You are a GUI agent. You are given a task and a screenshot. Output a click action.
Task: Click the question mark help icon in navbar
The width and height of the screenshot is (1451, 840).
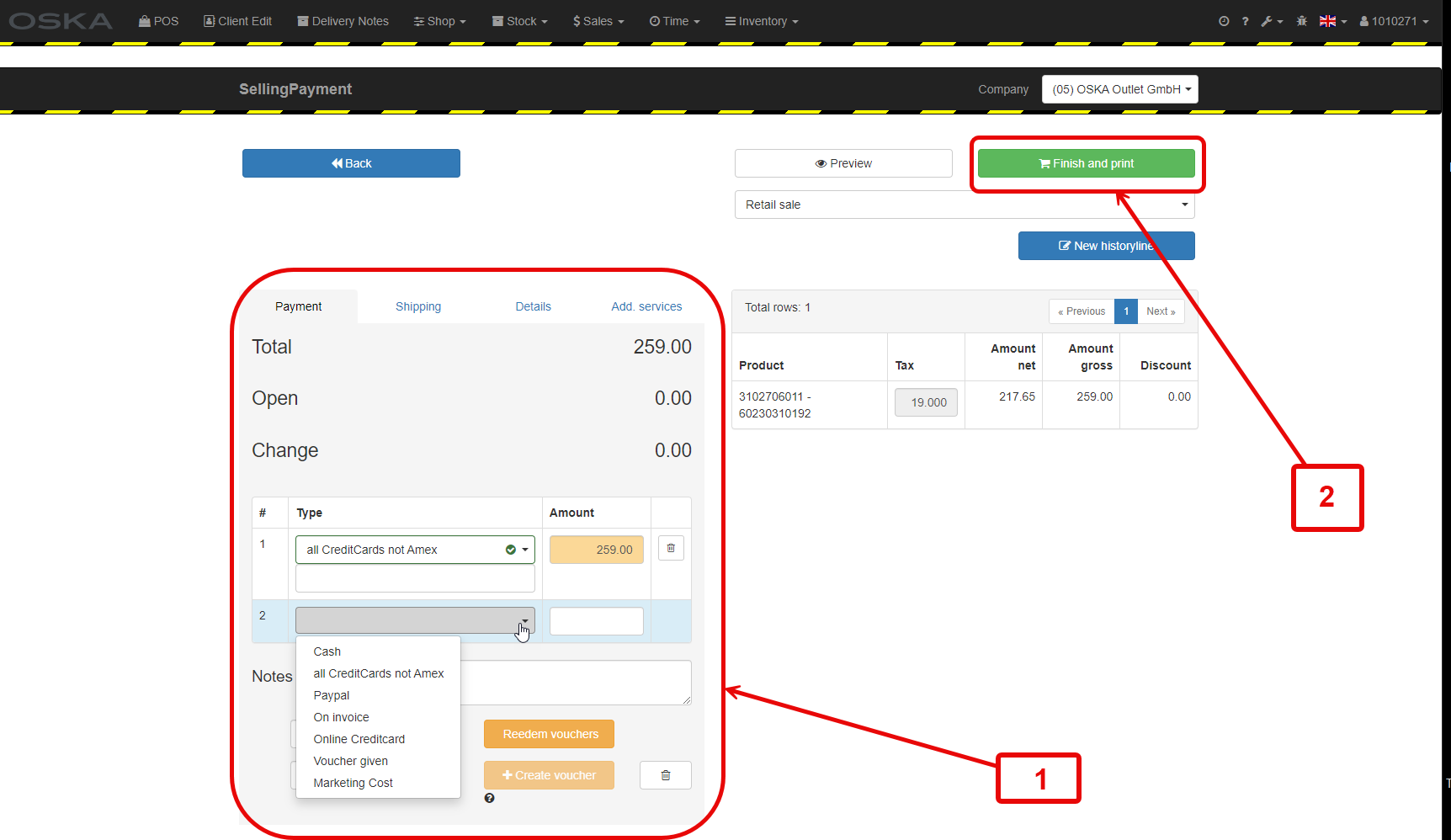point(1245,21)
